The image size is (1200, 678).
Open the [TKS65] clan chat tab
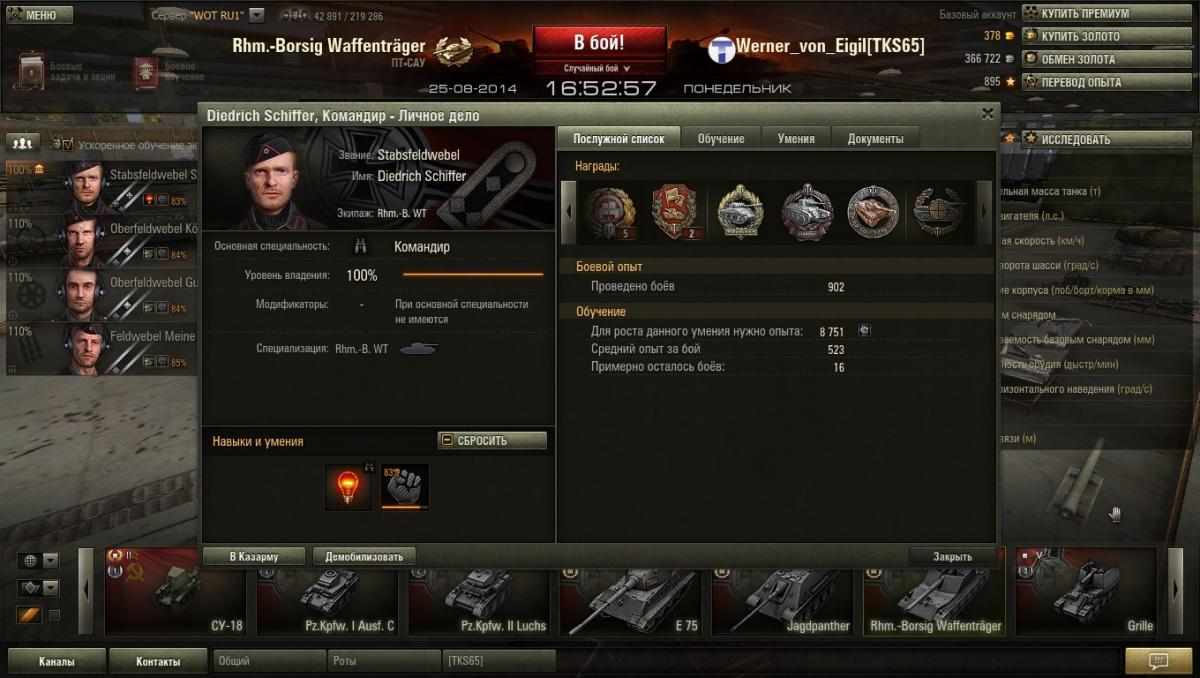(499, 661)
